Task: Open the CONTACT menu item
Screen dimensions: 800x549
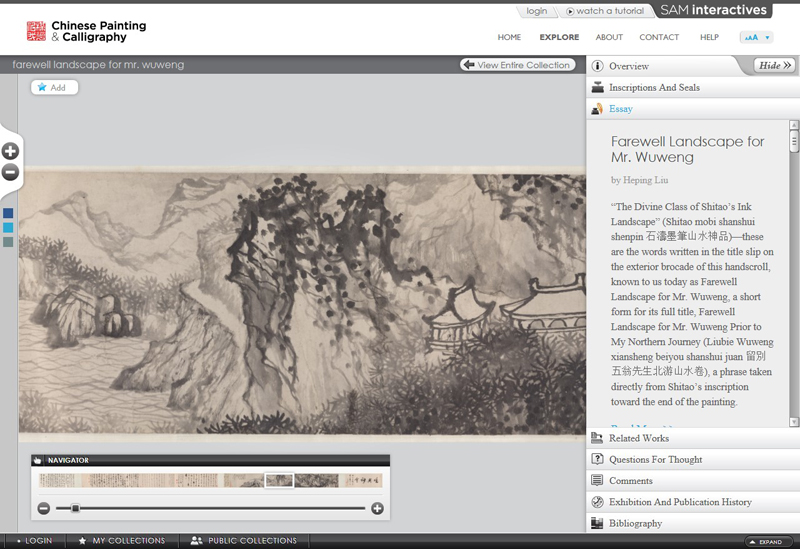Action: [x=659, y=37]
